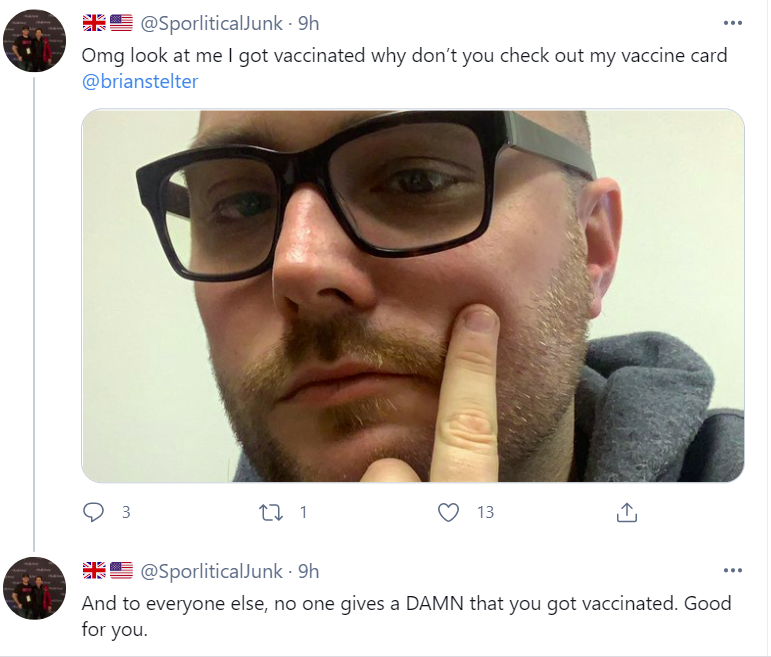
Task: Open @SporliticalJunk handle on second tweet
Action: point(211,571)
